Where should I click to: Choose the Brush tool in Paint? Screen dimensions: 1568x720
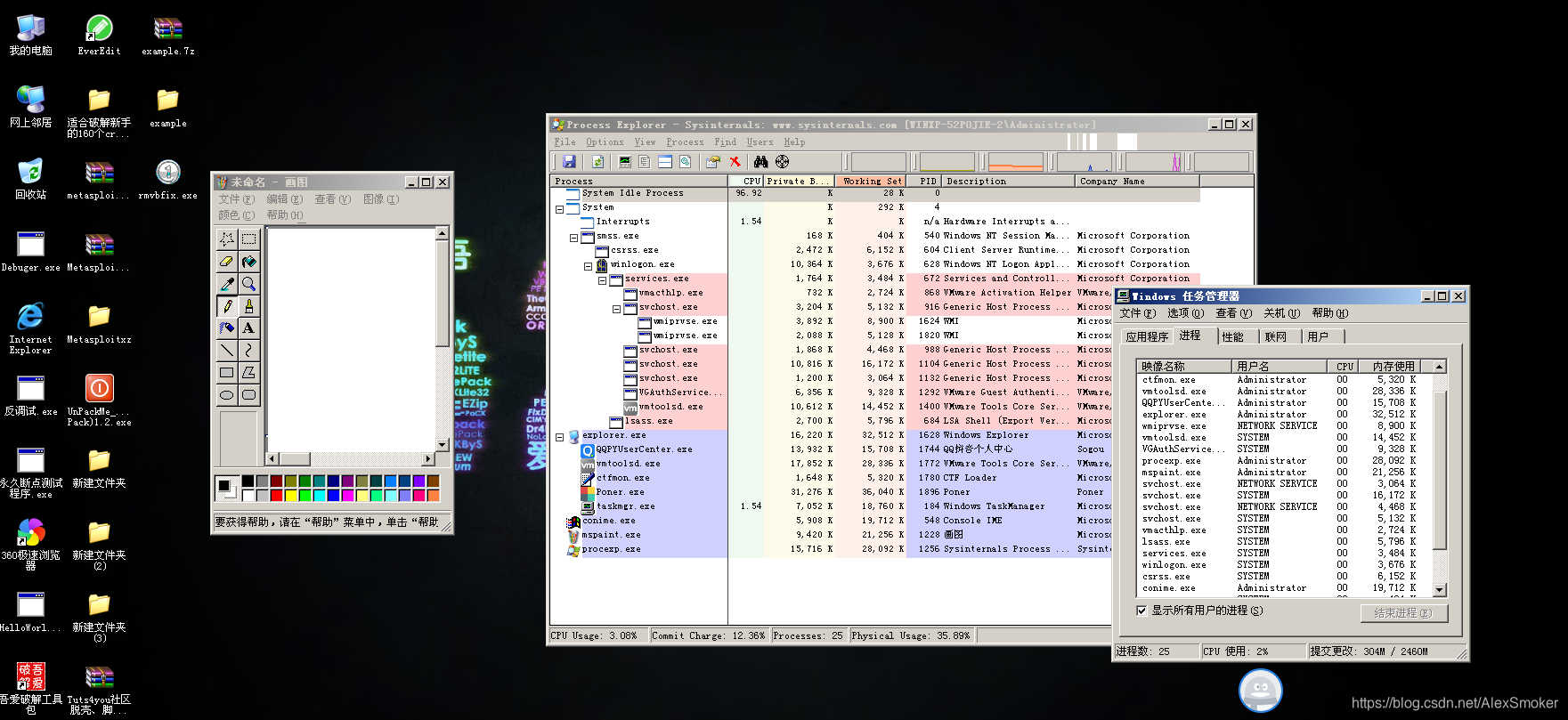pyautogui.click(x=249, y=306)
